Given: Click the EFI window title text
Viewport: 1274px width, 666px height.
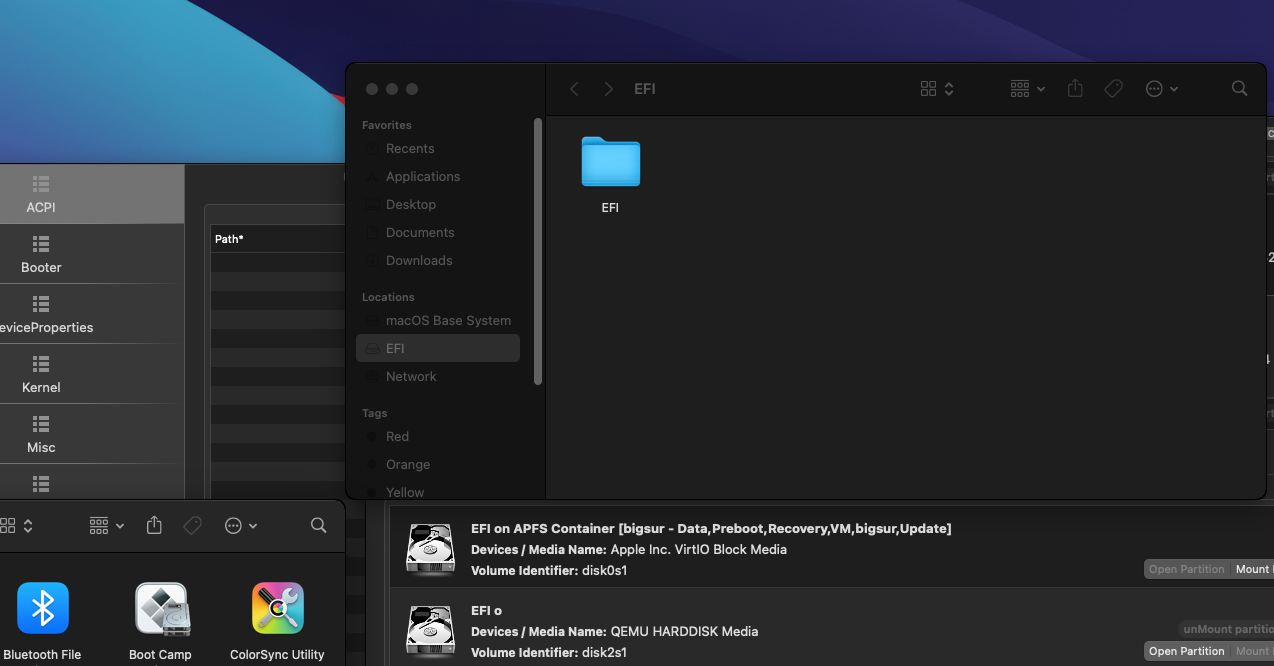Looking at the screenshot, I should (645, 89).
